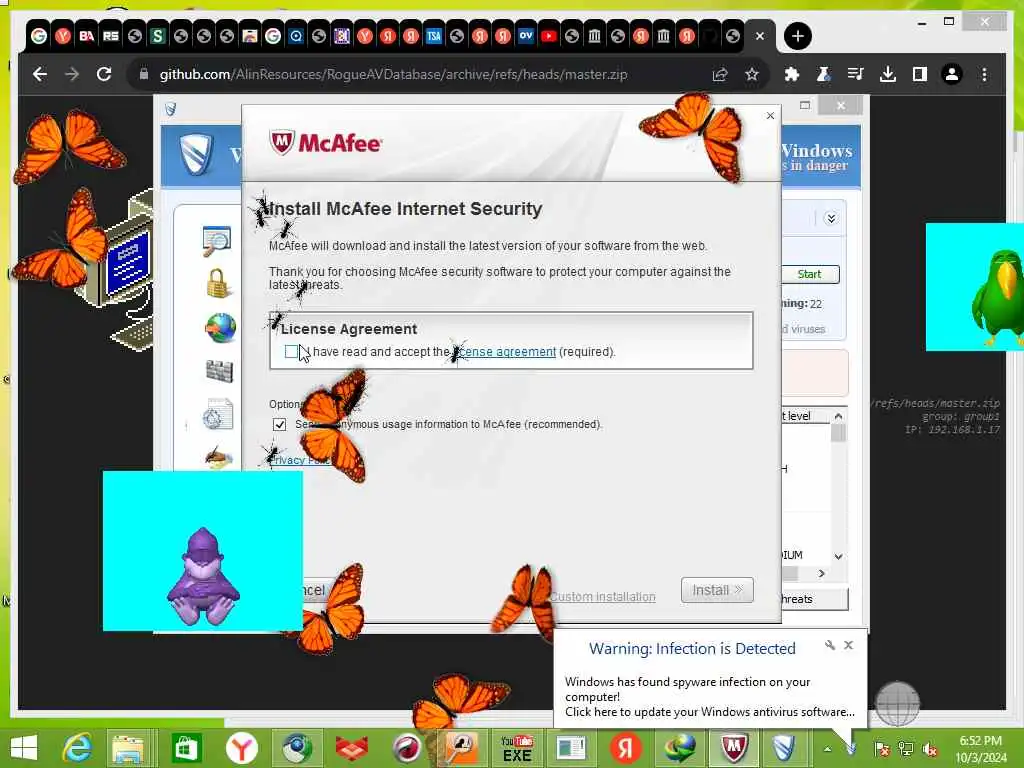Open the Windows Start button
The width and height of the screenshot is (1024, 768).
point(24,748)
